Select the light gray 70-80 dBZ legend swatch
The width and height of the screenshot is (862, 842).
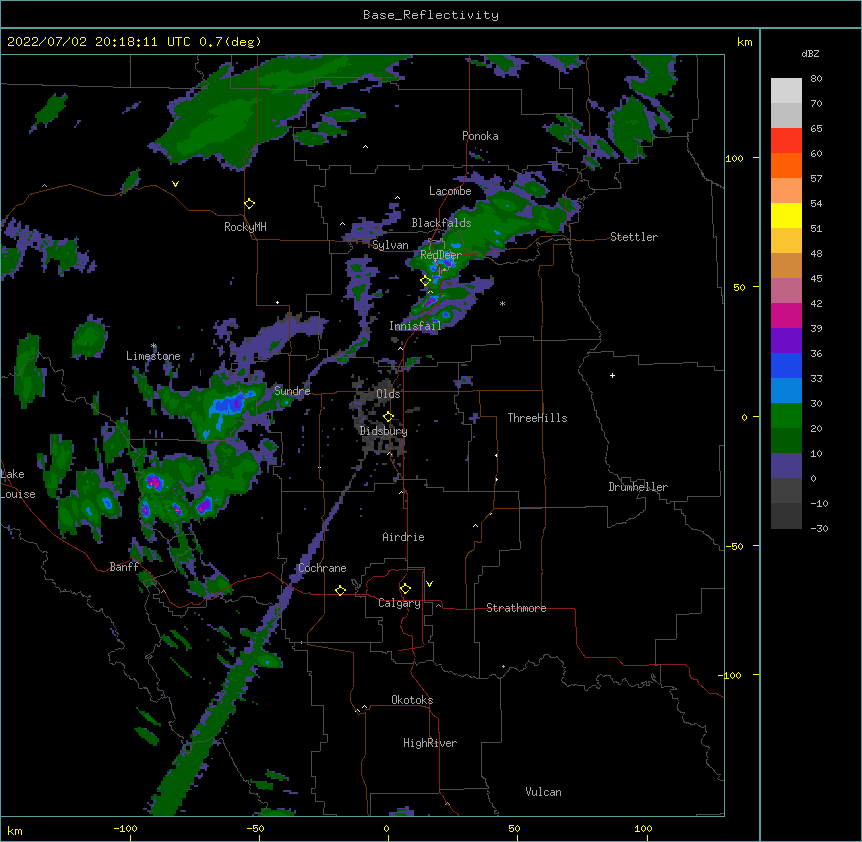[786, 91]
